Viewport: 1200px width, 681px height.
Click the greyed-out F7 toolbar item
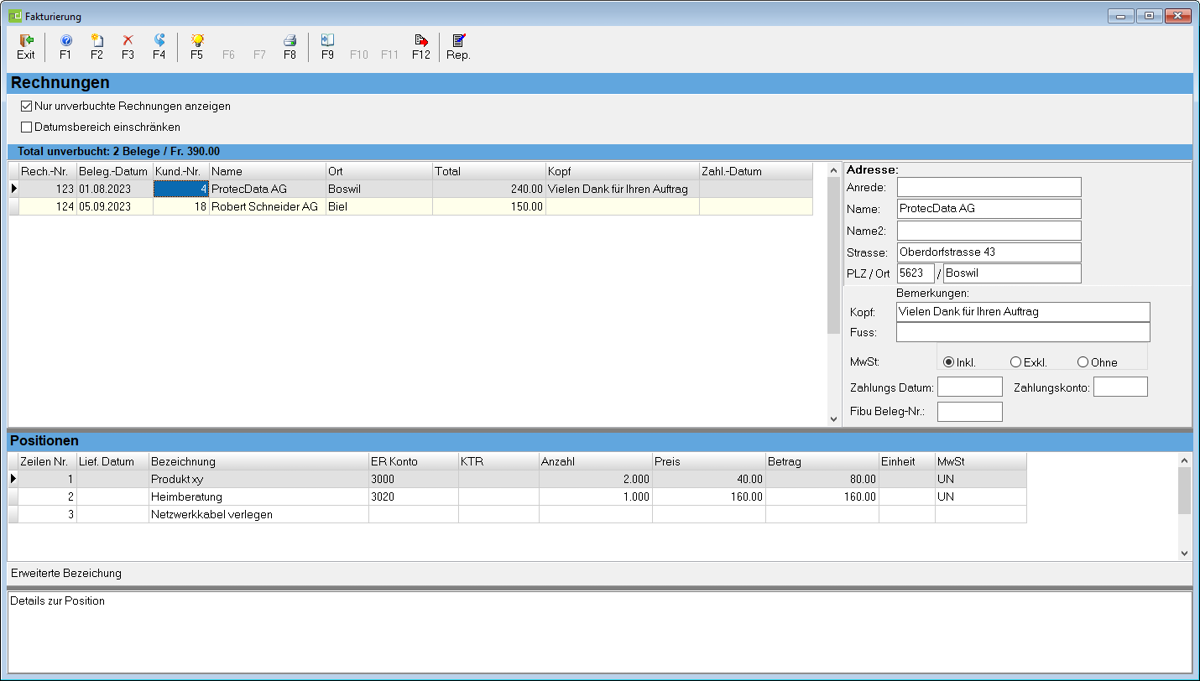click(260, 55)
